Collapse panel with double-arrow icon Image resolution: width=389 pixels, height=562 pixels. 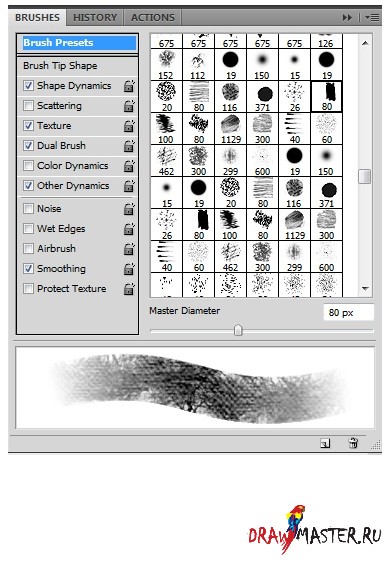tap(347, 17)
